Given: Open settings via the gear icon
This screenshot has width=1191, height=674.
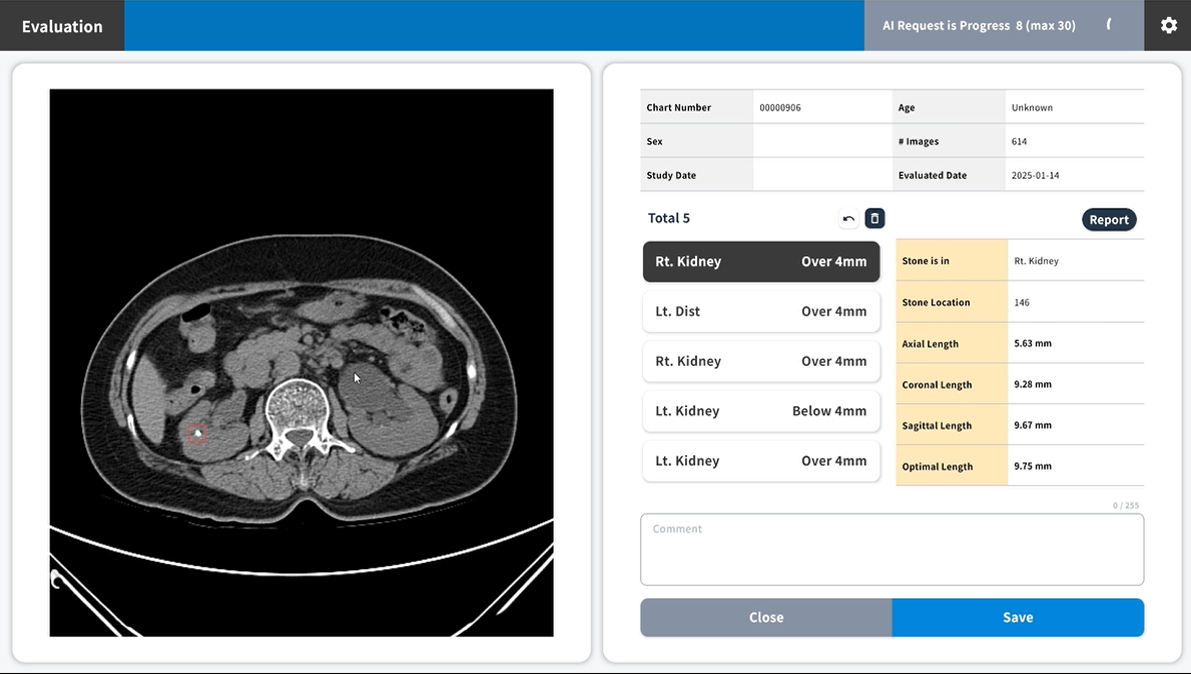Looking at the screenshot, I should pos(1168,26).
